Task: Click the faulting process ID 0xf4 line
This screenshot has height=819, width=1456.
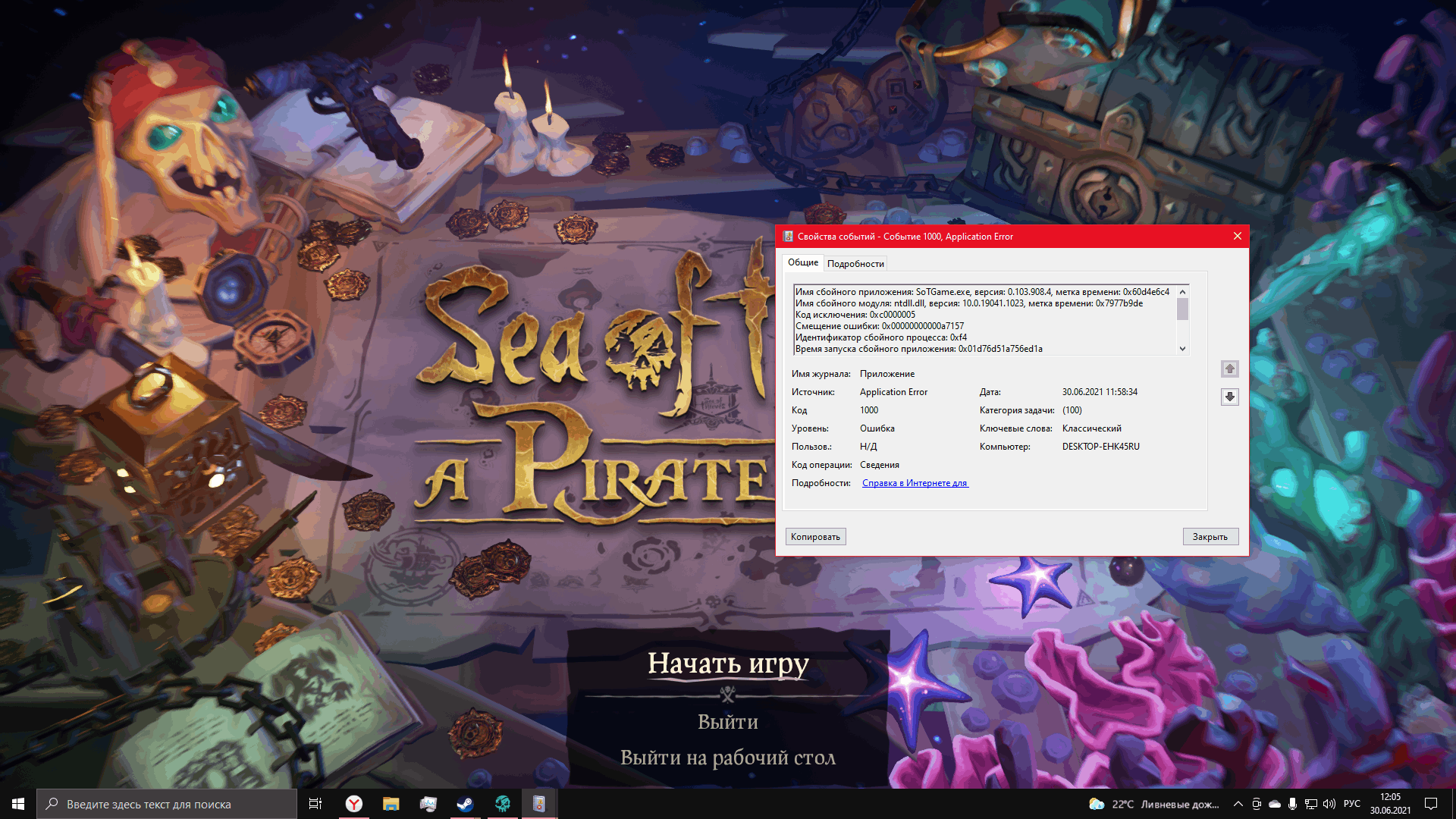Action: tap(881, 337)
